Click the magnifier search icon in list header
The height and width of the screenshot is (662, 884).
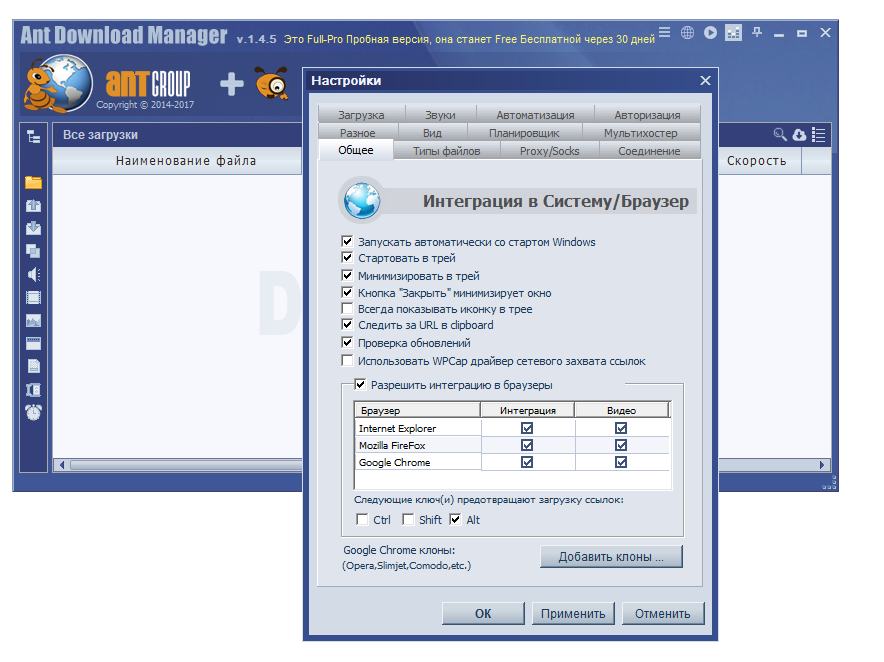click(x=780, y=134)
